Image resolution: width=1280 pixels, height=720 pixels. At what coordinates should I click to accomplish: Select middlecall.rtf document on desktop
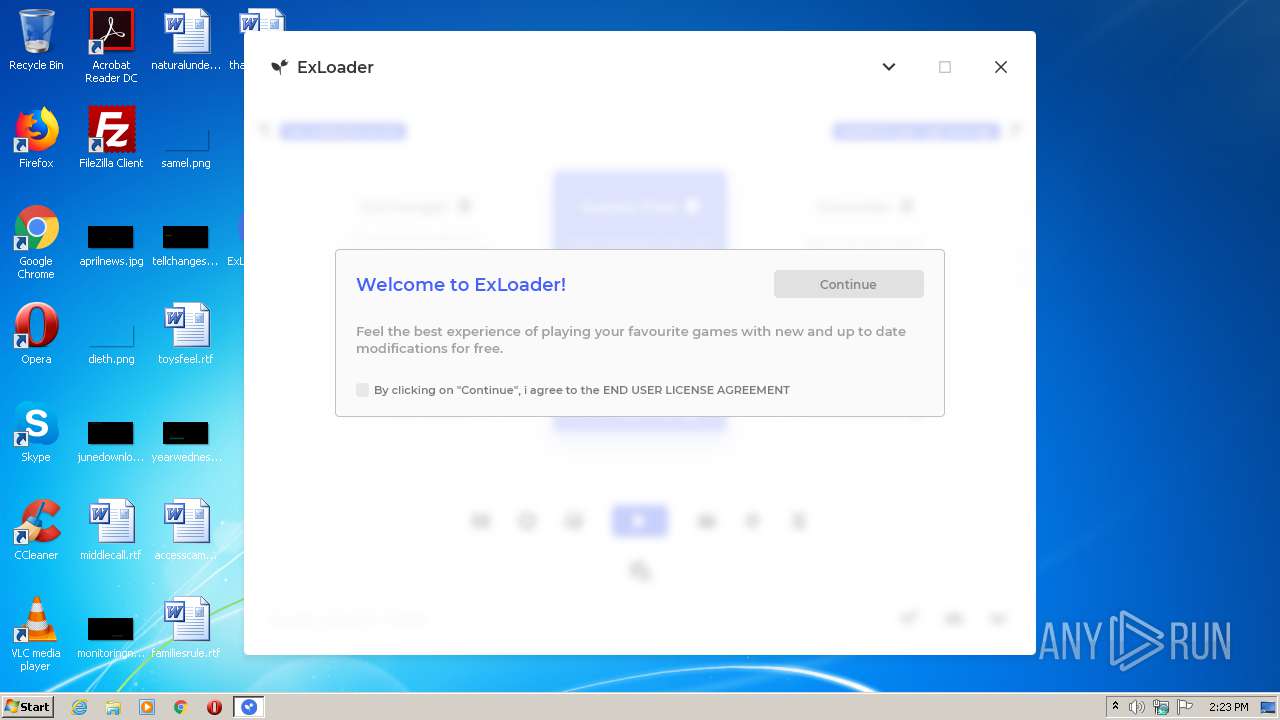(x=111, y=530)
